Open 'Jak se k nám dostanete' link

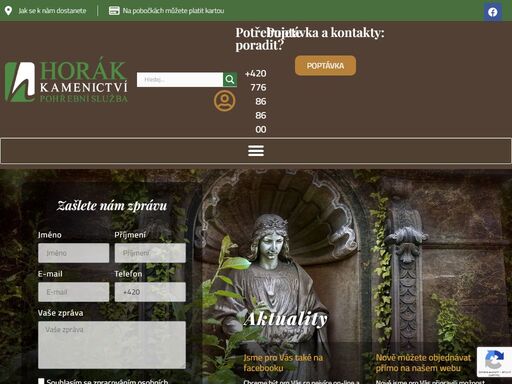point(52,11)
